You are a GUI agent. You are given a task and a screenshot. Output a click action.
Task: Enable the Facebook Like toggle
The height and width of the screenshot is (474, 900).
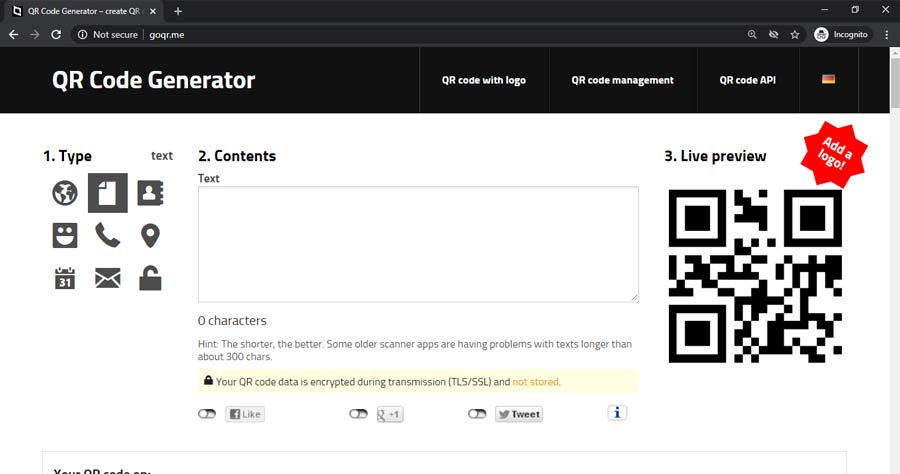[x=207, y=414]
